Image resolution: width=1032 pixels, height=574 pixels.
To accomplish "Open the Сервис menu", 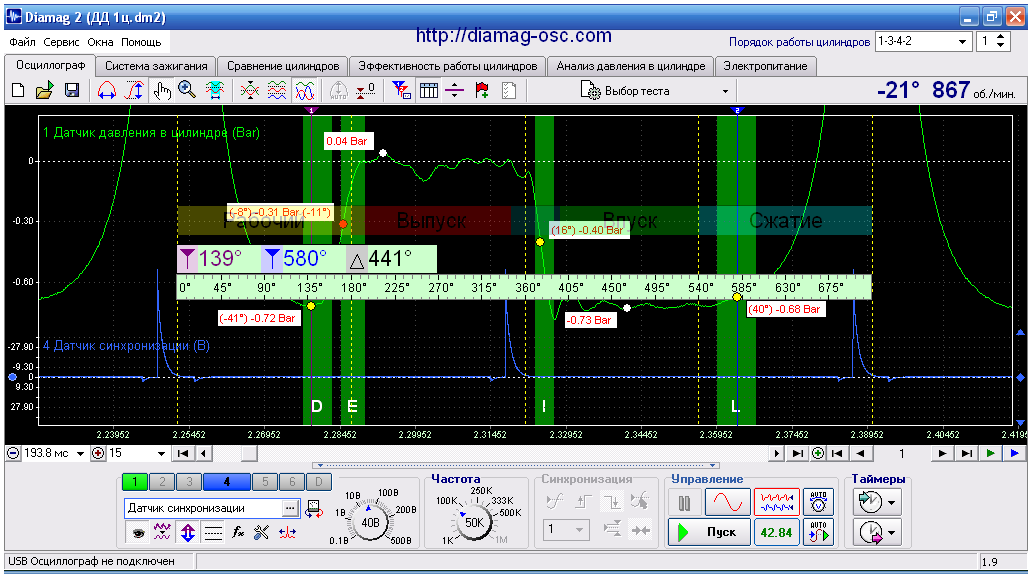I will pos(61,42).
